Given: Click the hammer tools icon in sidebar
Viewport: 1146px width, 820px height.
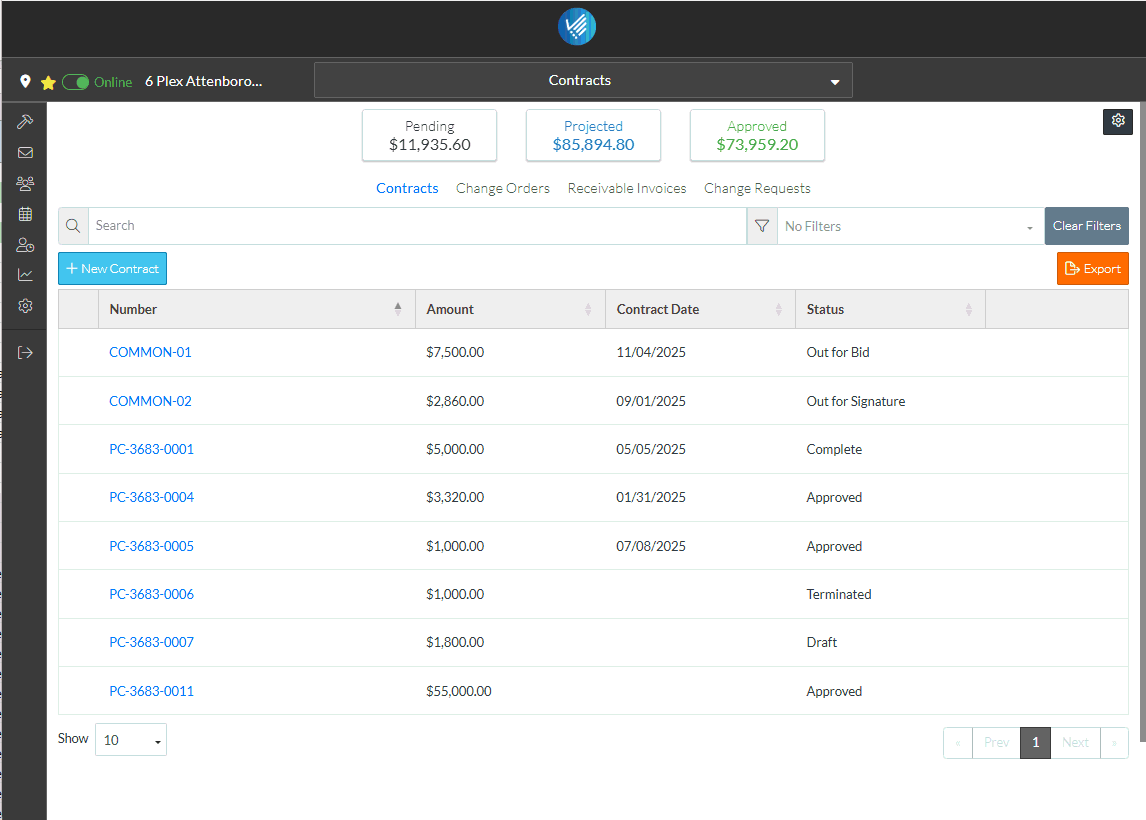Looking at the screenshot, I should (x=25, y=122).
